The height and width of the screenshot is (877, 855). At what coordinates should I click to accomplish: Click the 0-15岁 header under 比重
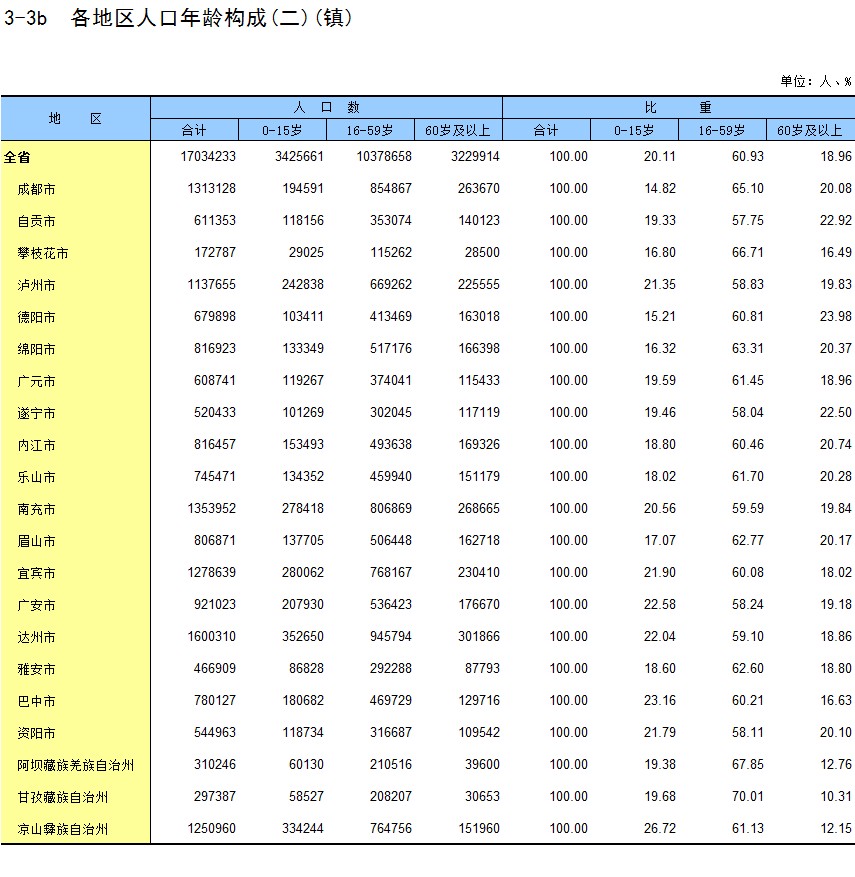click(x=634, y=130)
